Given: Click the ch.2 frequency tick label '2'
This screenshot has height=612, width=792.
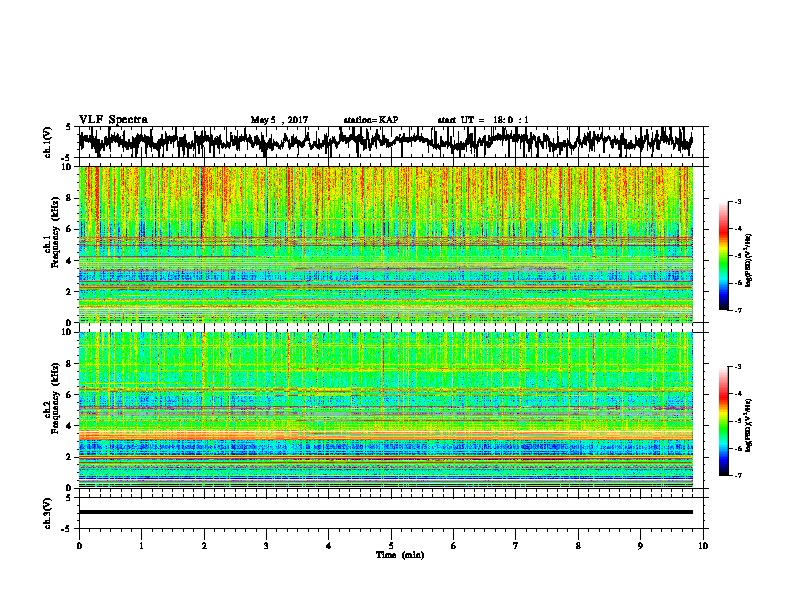Looking at the screenshot, I should point(70,457).
